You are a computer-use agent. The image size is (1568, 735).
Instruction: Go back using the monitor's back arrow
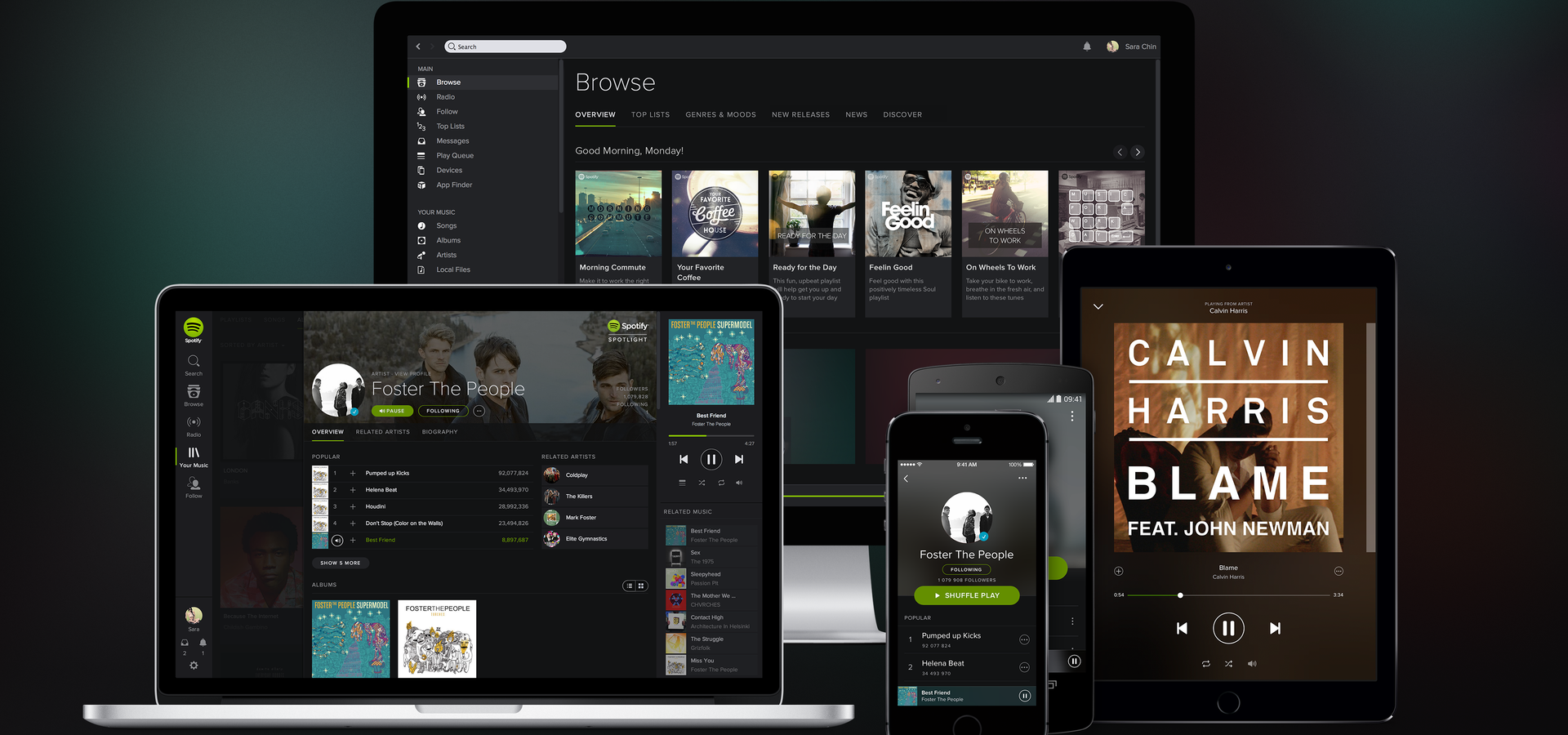click(x=418, y=47)
